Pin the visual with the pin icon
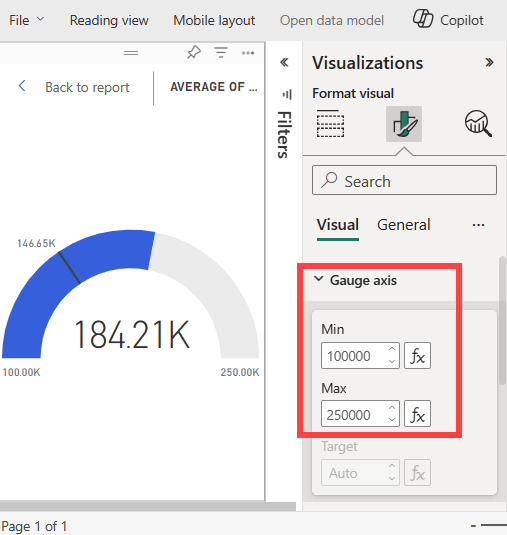 point(194,53)
